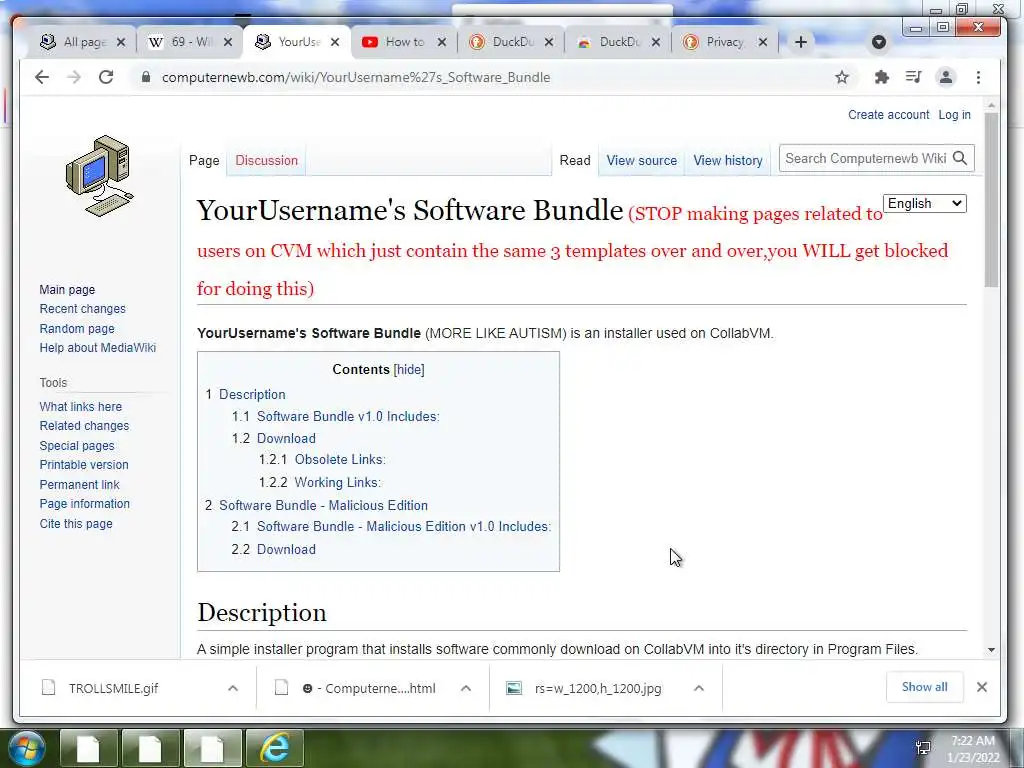
Task: Click the browser forward arrow
Action: tap(74, 77)
